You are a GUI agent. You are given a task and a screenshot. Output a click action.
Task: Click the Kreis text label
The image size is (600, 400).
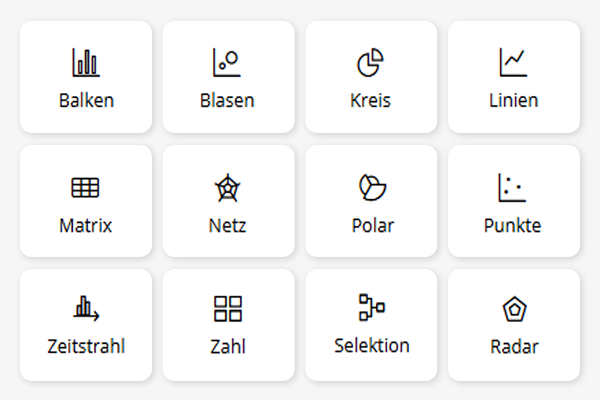[x=371, y=101]
